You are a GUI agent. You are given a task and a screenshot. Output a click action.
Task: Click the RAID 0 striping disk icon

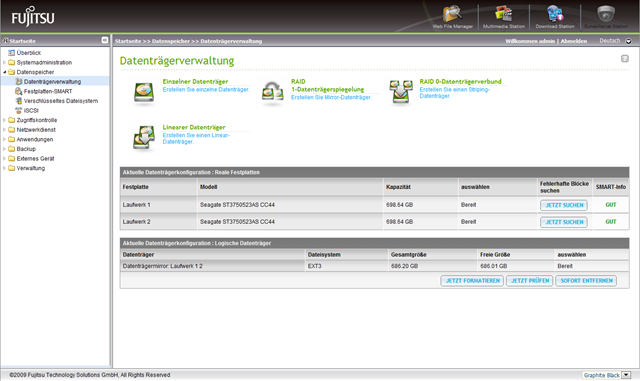point(401,91)
